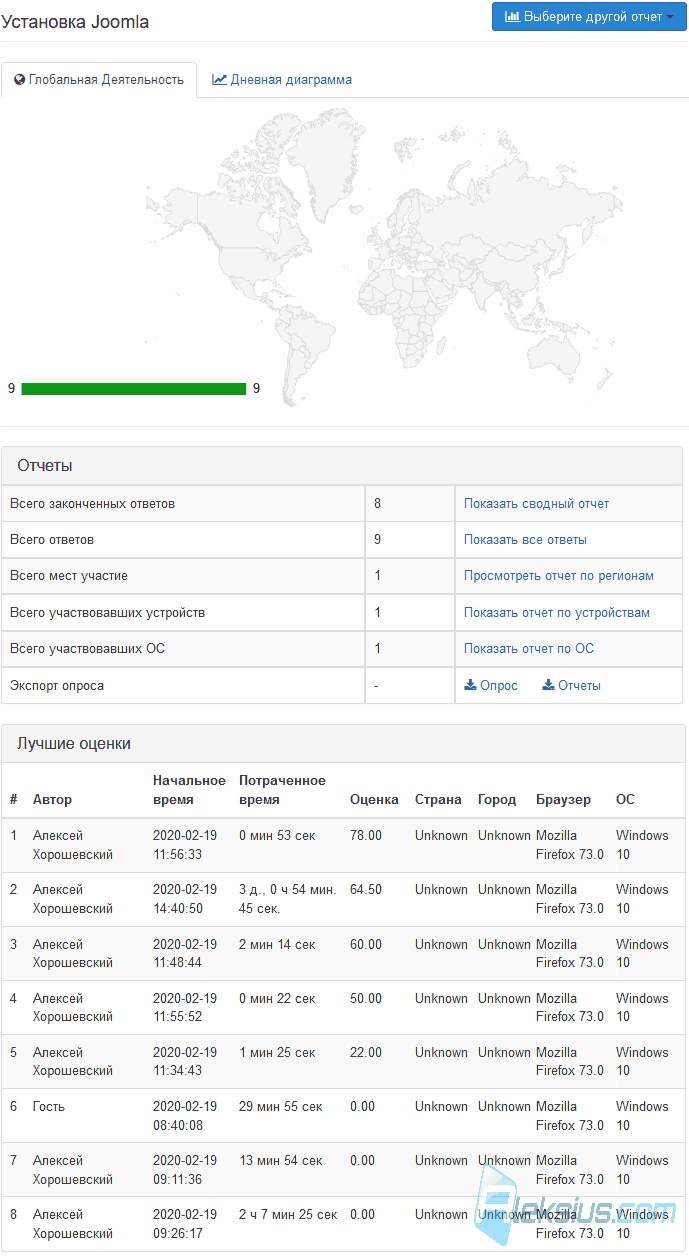Download reports via 'Отчеты' export link

[571, 685]
